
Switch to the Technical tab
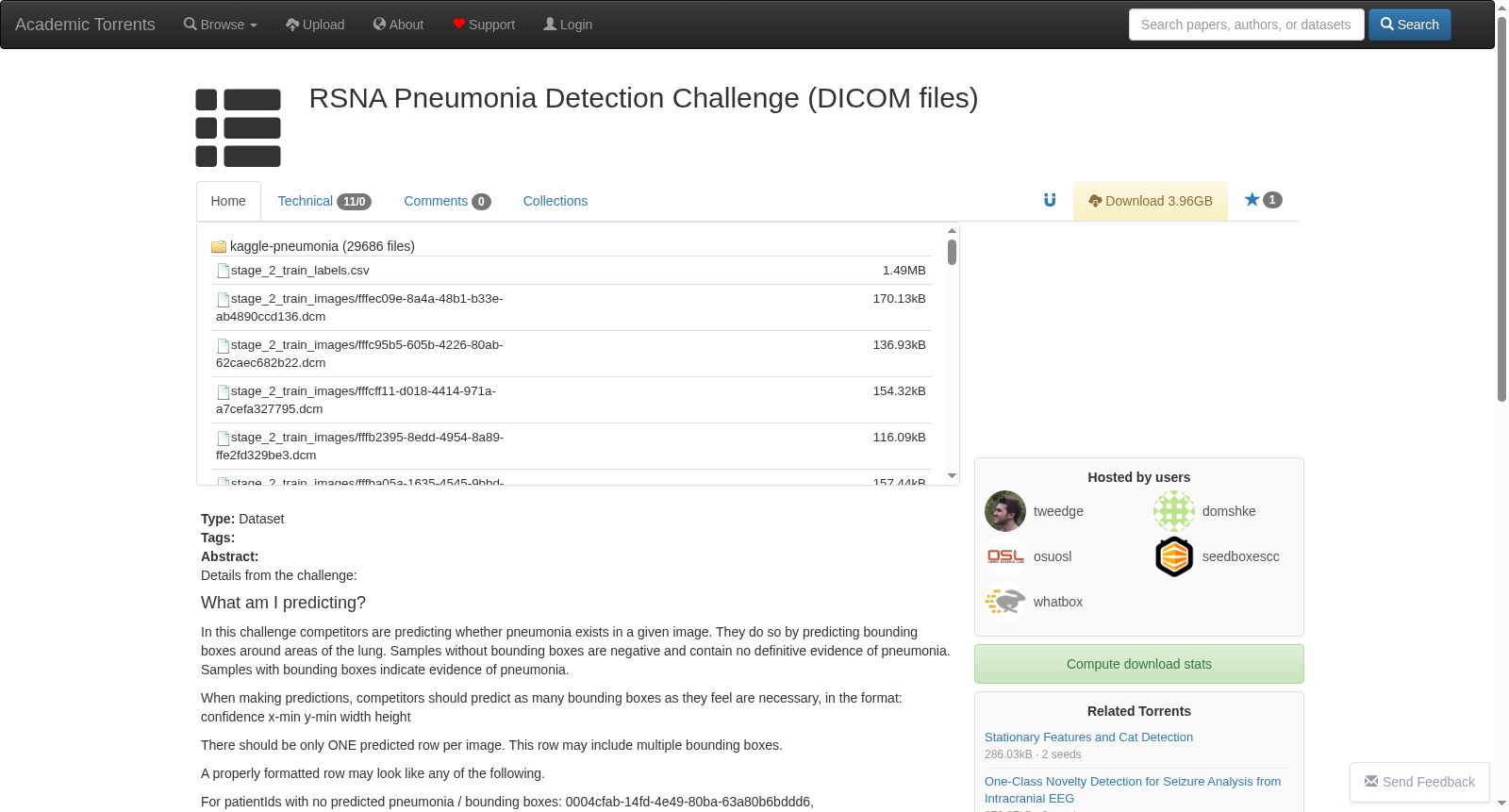[323, 201]
